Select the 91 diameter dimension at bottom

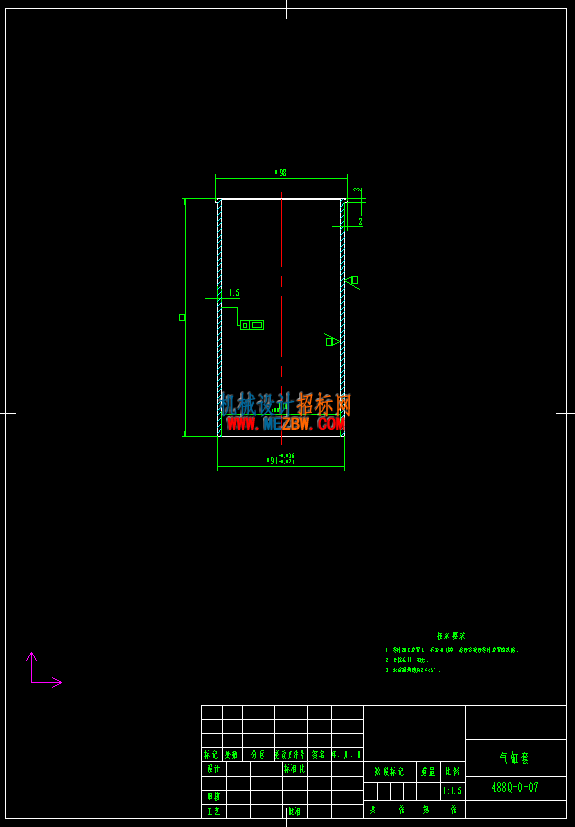281,458
